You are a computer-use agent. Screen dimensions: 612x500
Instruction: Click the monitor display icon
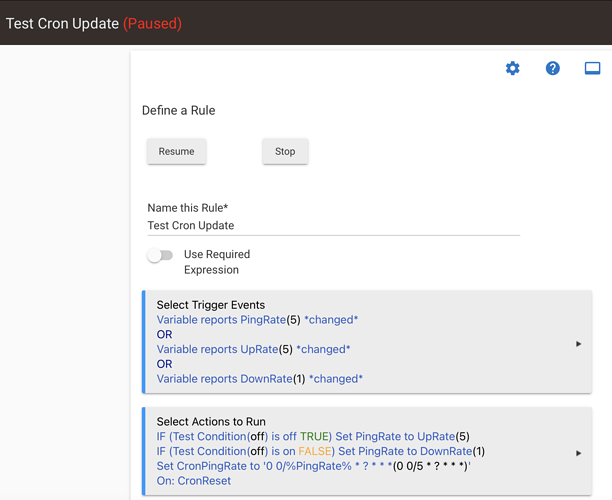pyautogui.click(x=592, y=68)
